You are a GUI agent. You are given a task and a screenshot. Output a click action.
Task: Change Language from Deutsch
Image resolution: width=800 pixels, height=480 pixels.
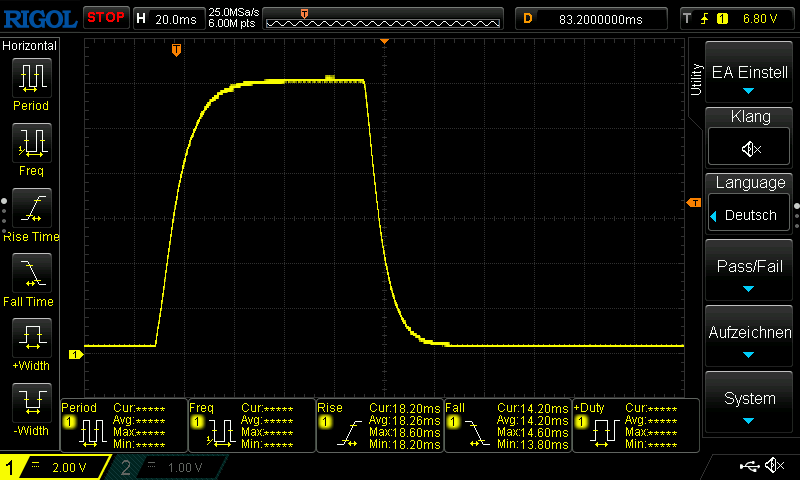(750, 215)
